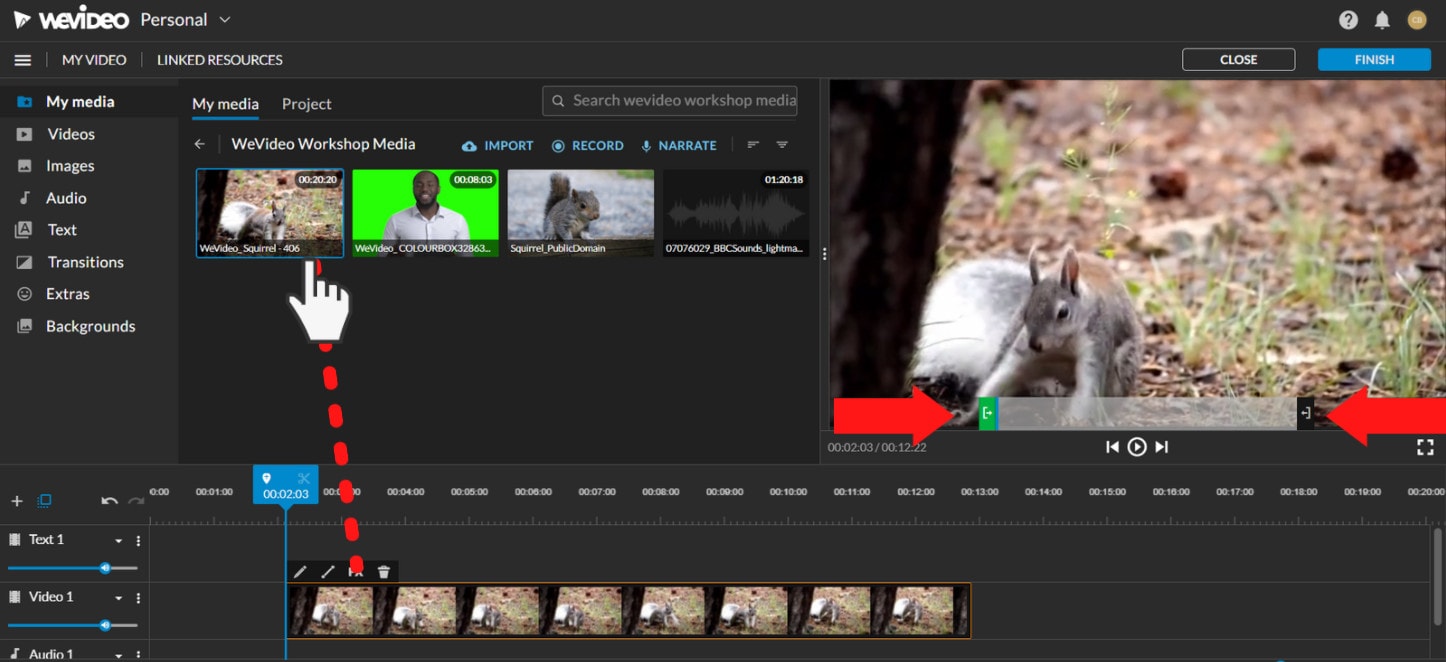
Task: Open the clip fade/opacity line tool
Action: (328, 572)
